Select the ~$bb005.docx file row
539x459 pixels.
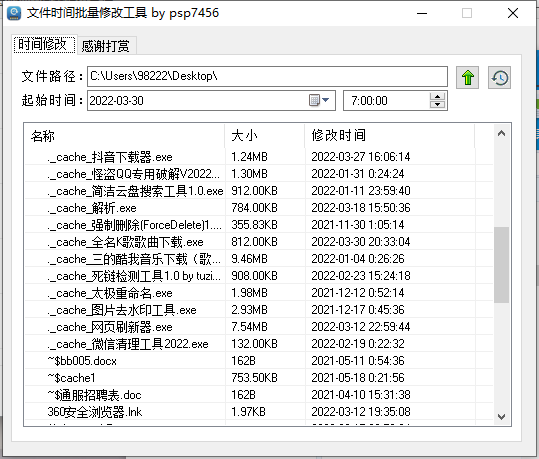259,361
